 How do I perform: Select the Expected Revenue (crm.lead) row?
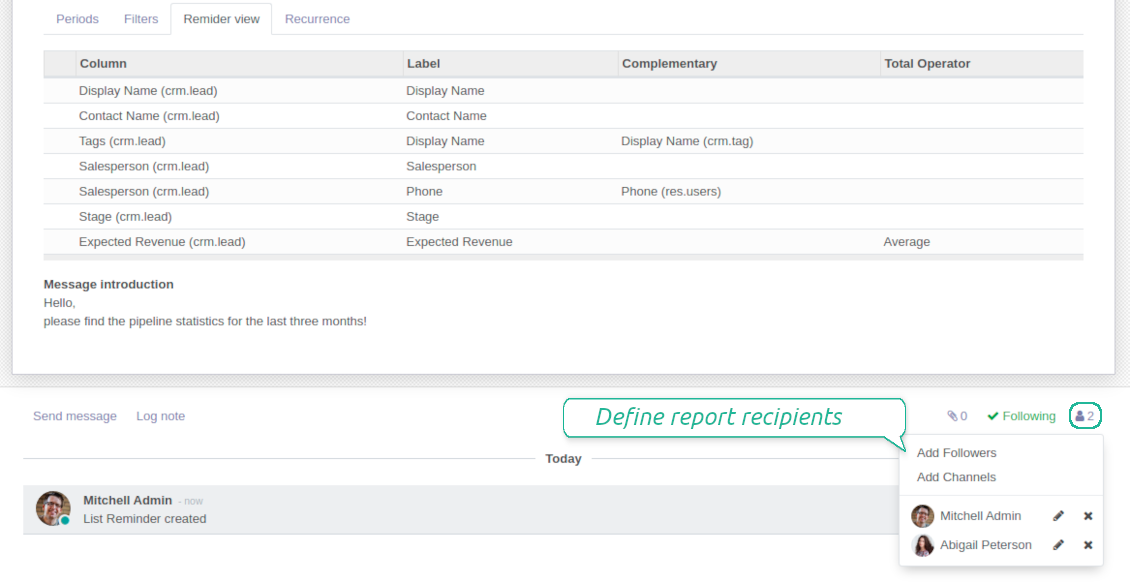pyautogui.click(x=162, y=242)
